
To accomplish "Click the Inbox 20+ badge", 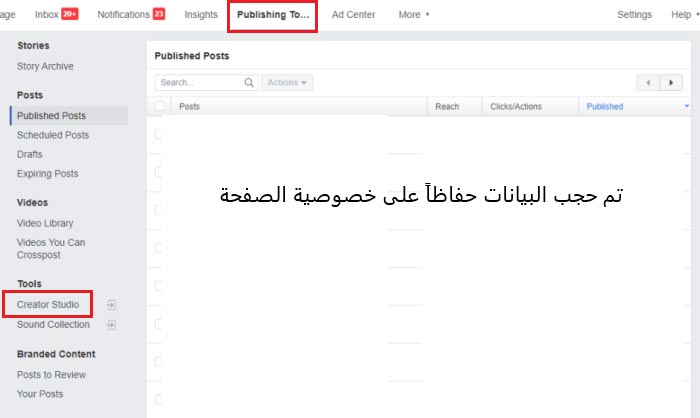I will click(70, 14).
